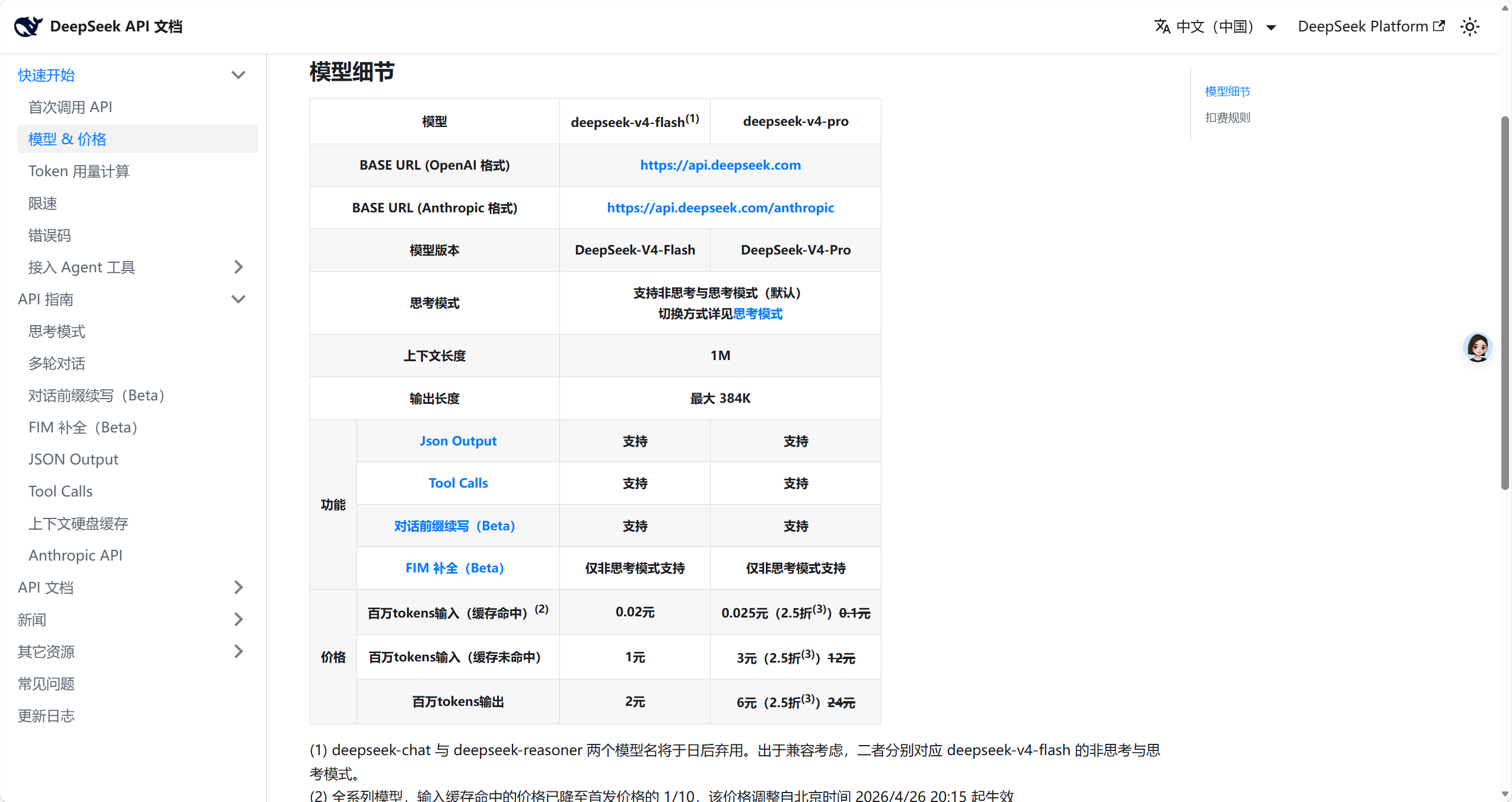Open the 中文（中国）language dropdown
Image resolution: width=1512 pixels, height=802 pixels.
click(x=1215, y=27)
